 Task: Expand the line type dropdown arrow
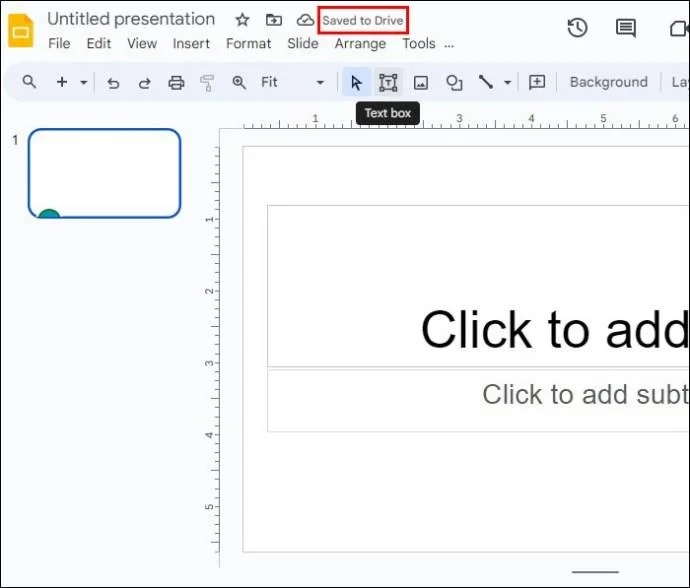507,82
